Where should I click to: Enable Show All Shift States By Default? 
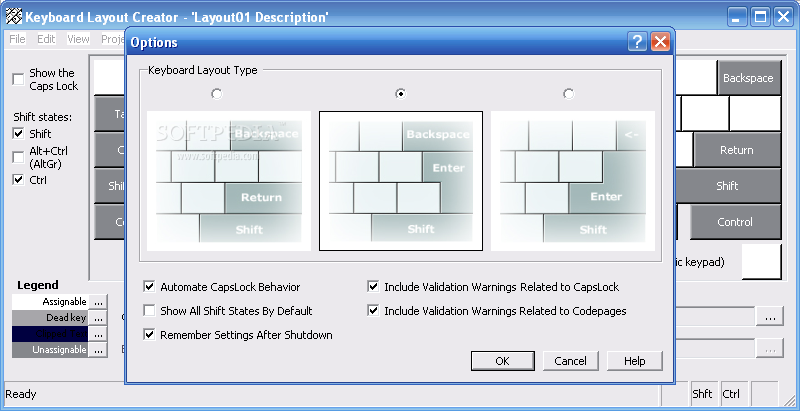(x=149, y=311)
